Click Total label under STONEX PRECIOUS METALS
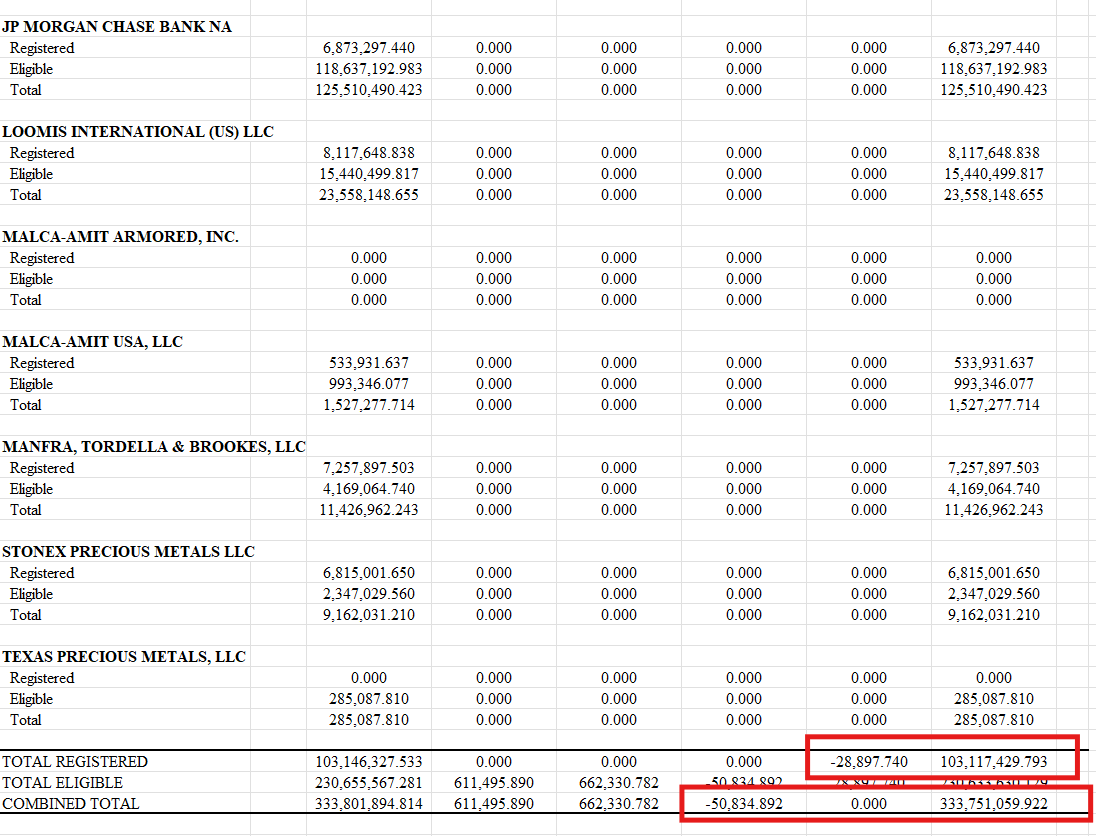 pos(26,614)
